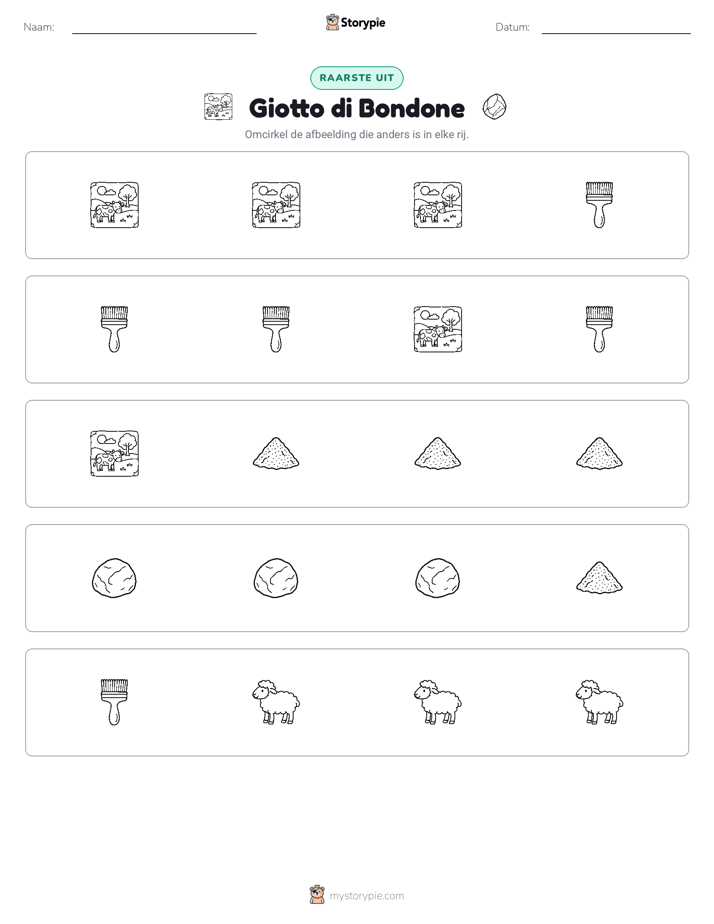Click the last sheep in the fifth row
This screenshot has width=714, height=924.
click(x=599, y=702)
